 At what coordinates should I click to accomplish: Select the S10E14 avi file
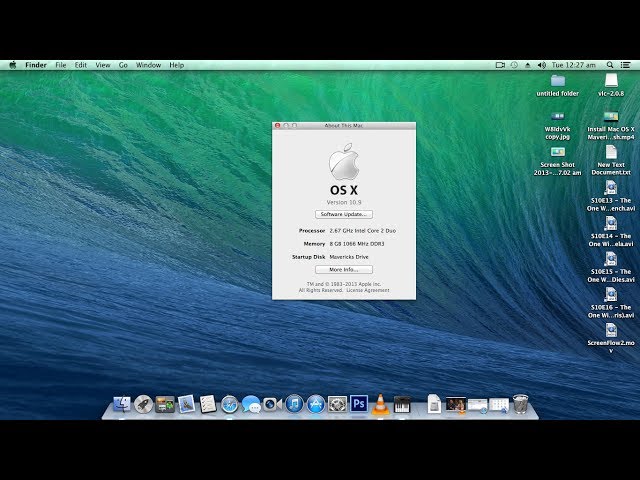pos(611,231)
